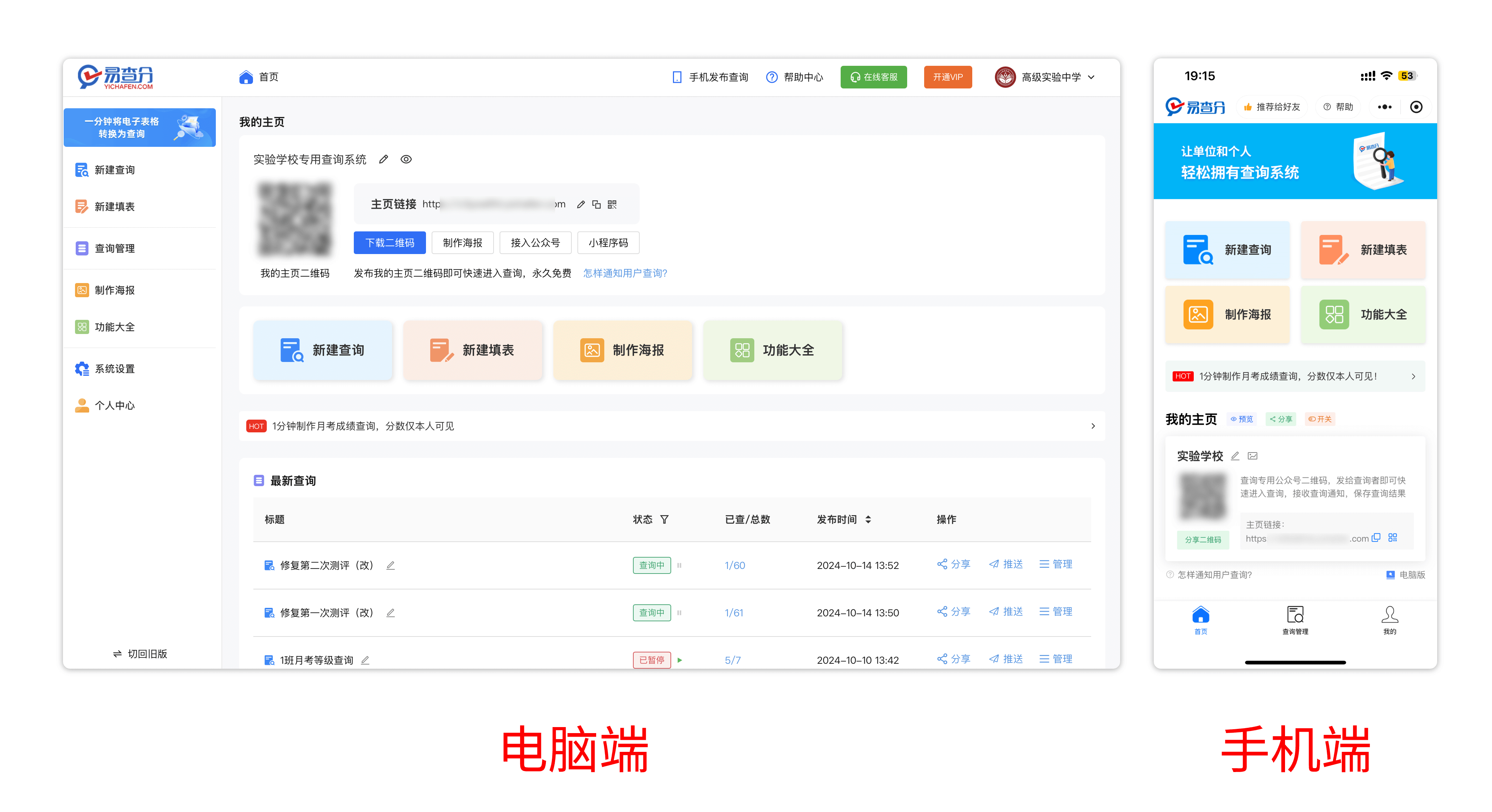Tap the mobile 分享二维码 button
Screen dimensions: 1492x812
[1202, 540]
